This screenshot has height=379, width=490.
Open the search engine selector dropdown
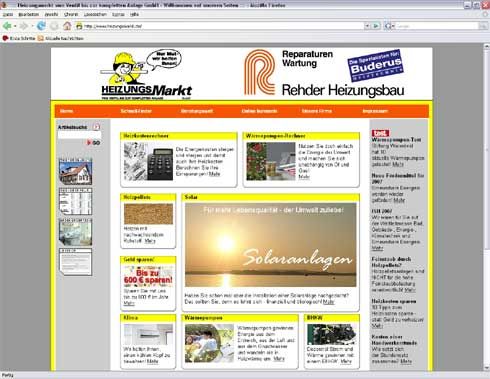[389, 26]
